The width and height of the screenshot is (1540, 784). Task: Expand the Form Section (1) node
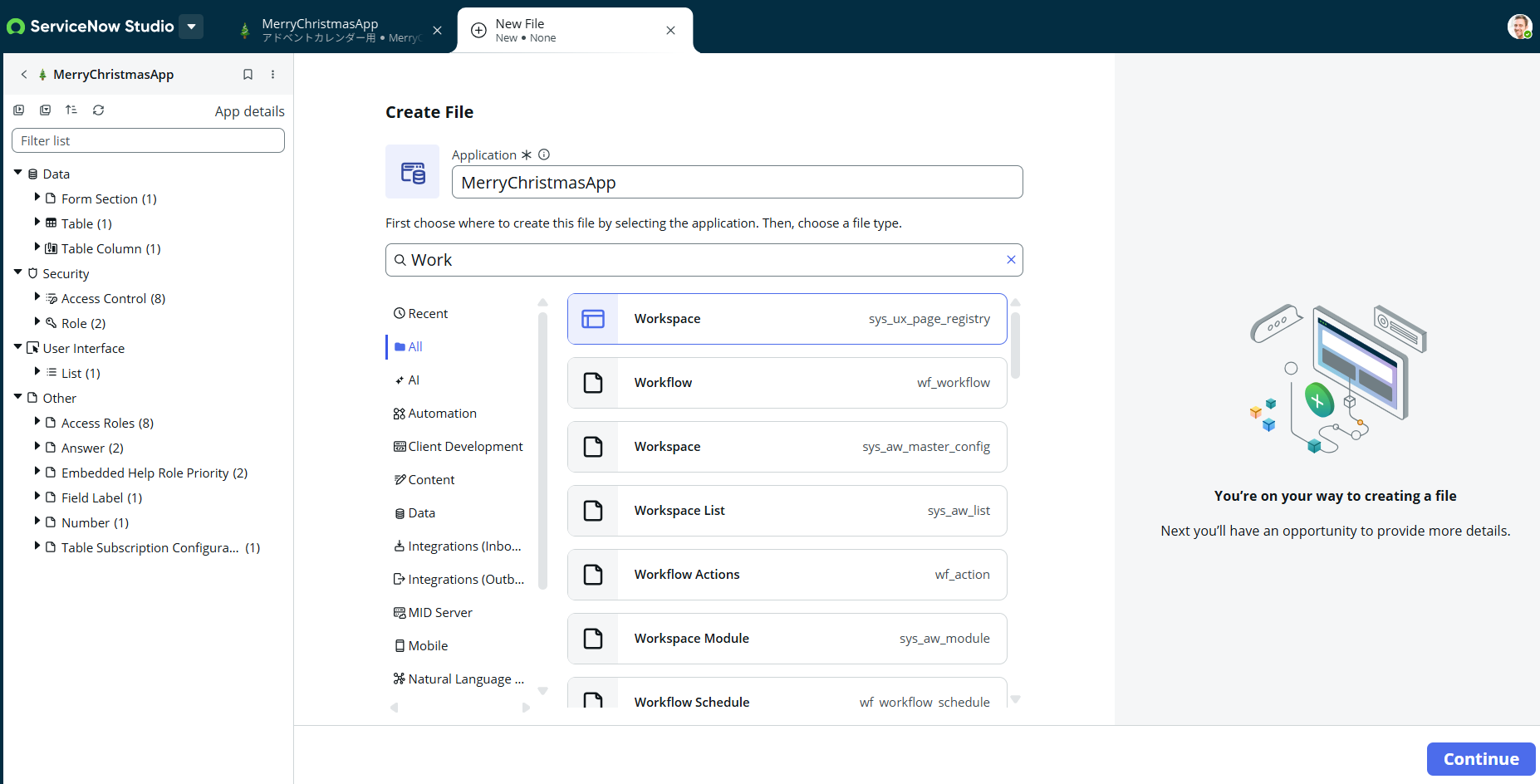(x=37, y=198)
